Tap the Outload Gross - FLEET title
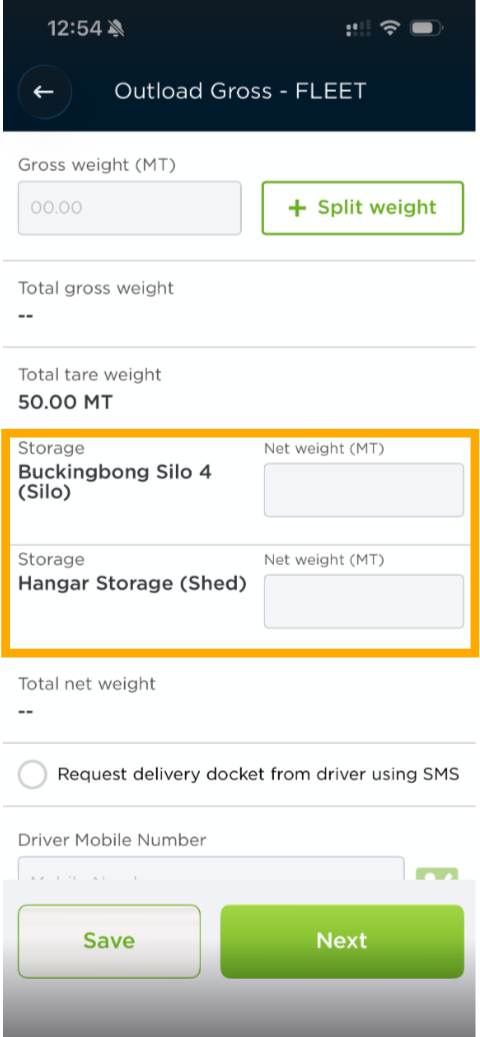Image resolution: width=480 pixels, height=1037 pixels. tap(240, 91)
